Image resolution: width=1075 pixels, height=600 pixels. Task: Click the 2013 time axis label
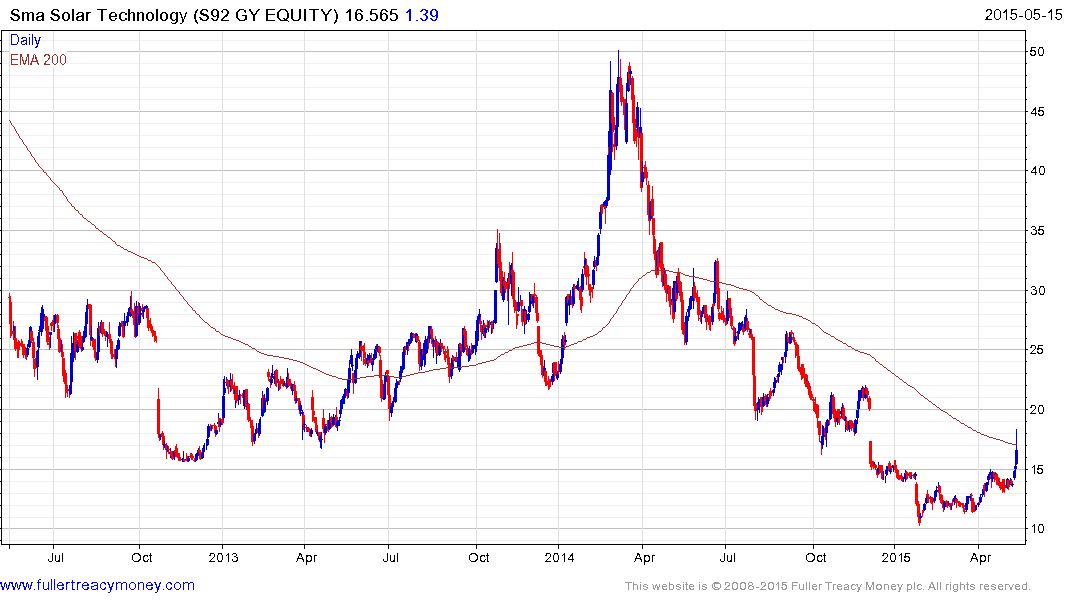point(223,557)
